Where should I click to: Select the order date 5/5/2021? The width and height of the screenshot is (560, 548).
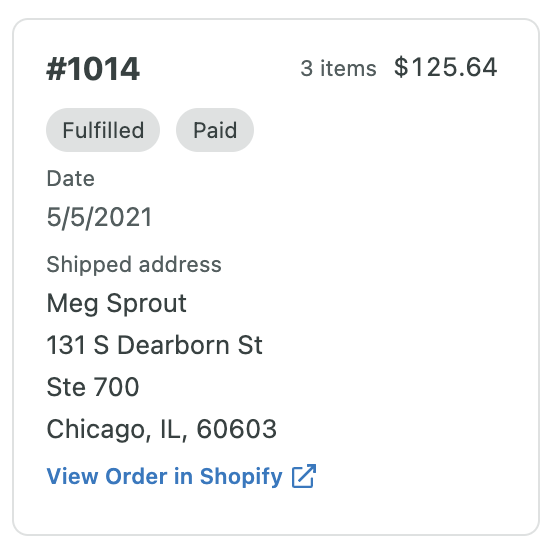[x=99, y=217]
